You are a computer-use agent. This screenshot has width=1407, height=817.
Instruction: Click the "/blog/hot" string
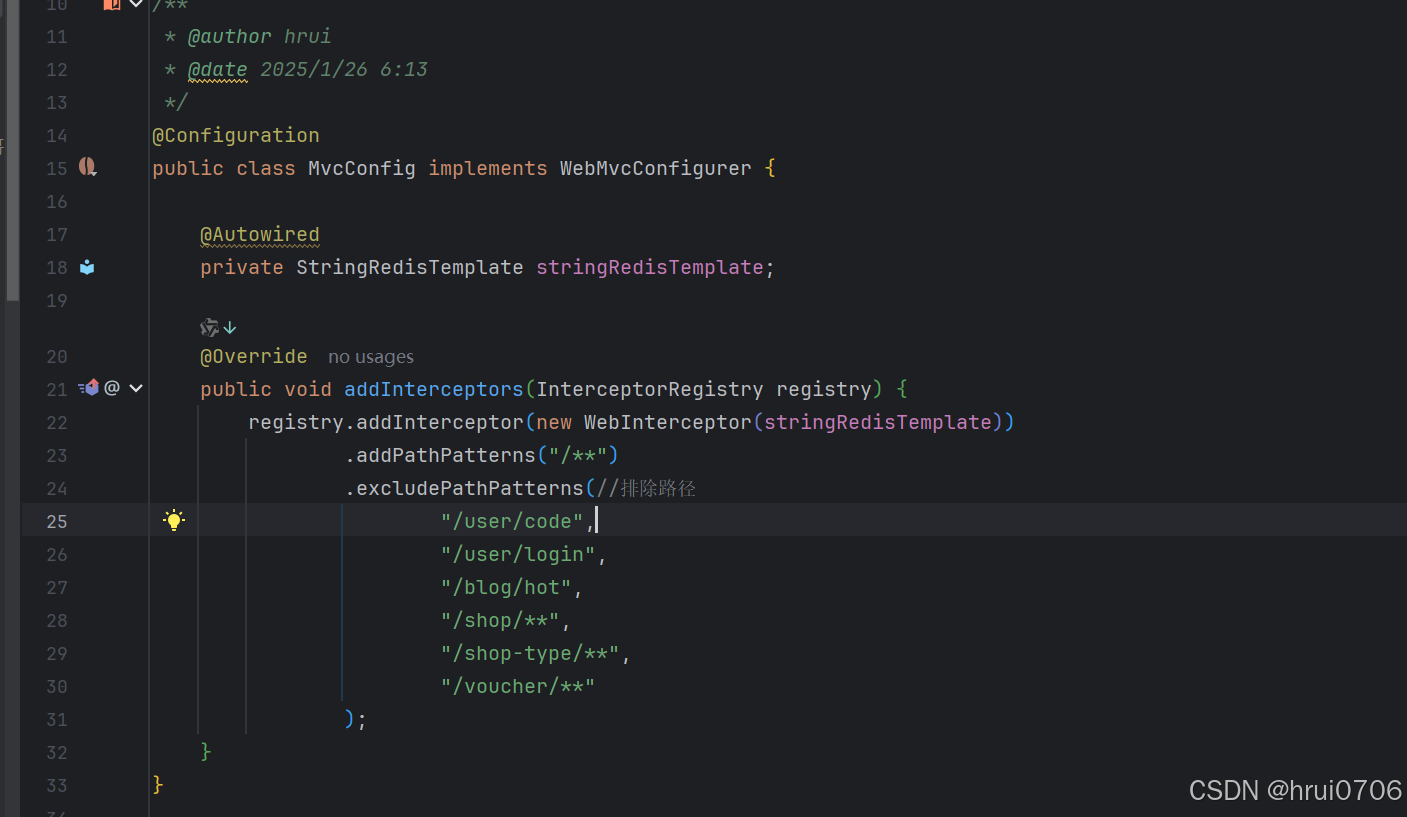pyautogui.click(x=506, y=587)
